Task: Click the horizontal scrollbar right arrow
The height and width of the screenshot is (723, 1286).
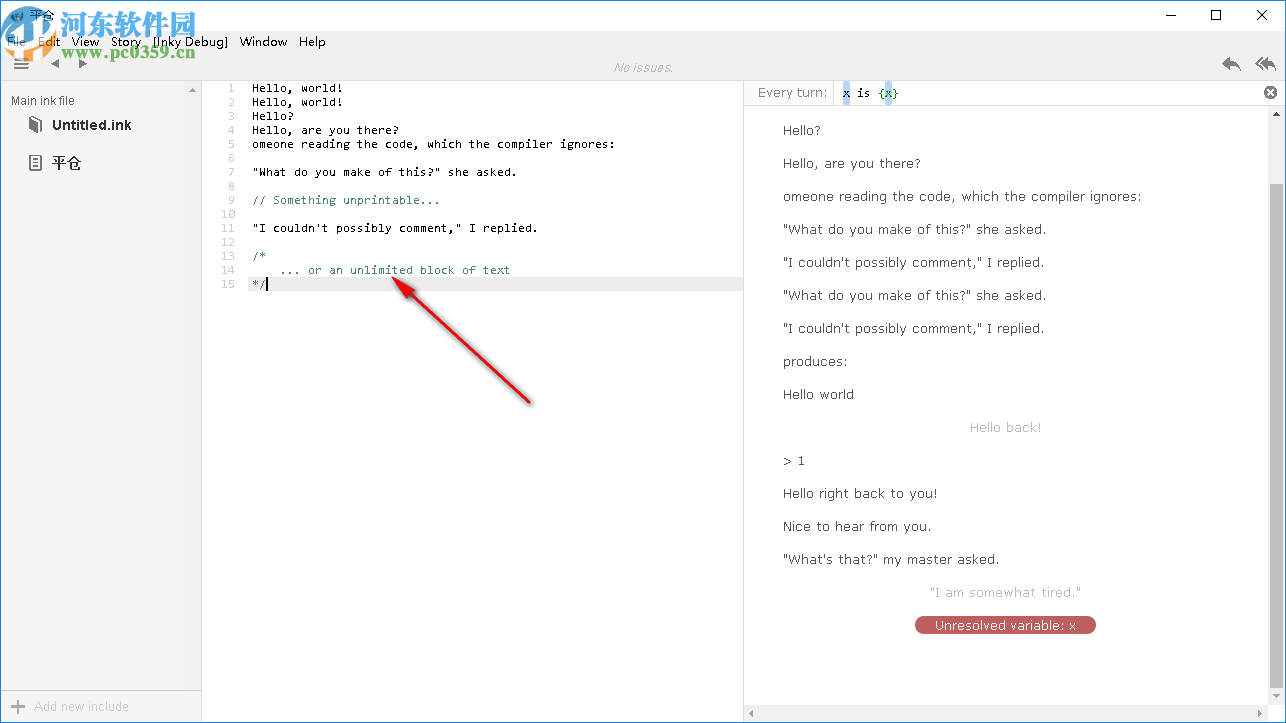Action: pos(1262,713)
